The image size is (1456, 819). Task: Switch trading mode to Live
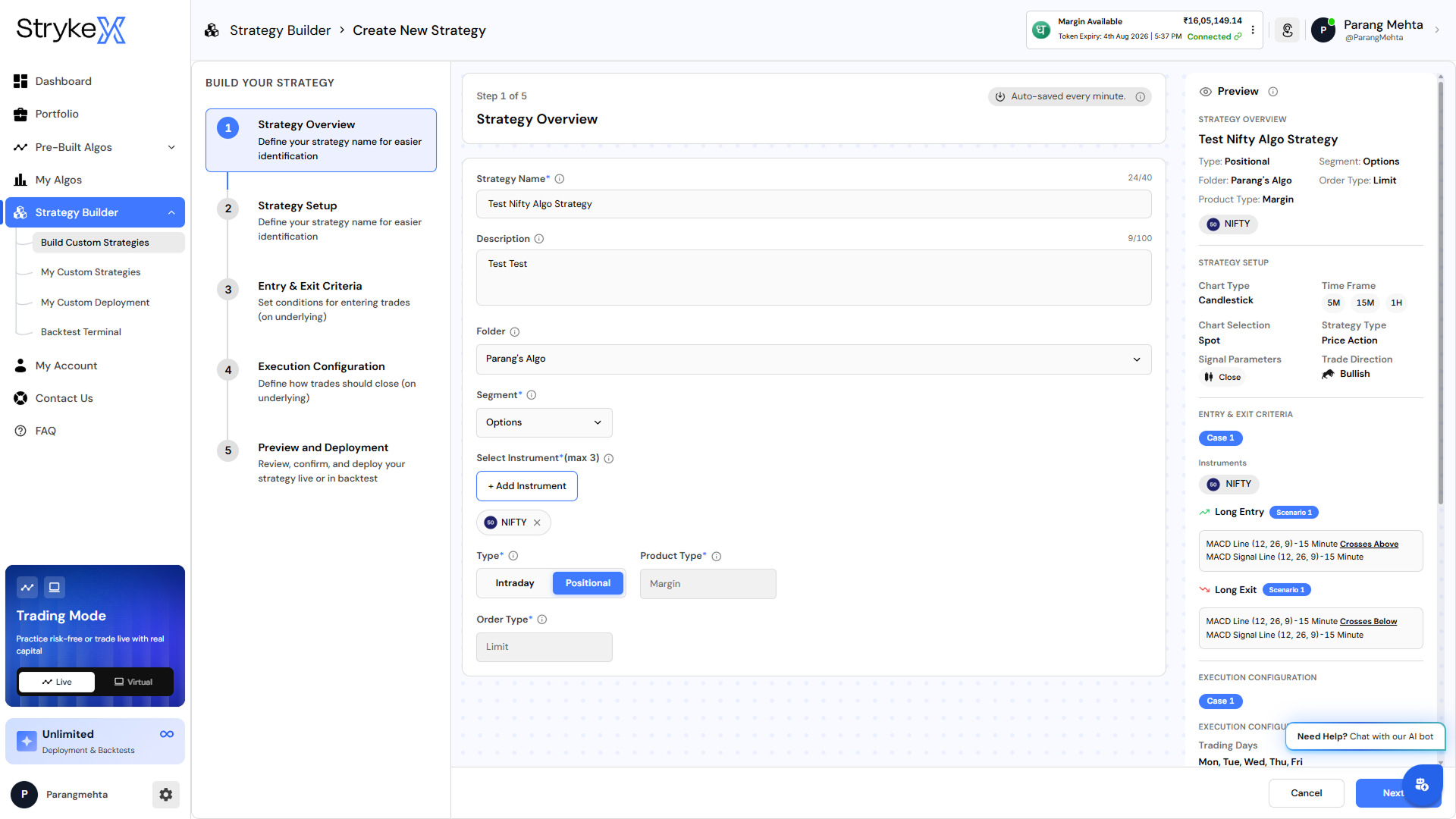coord(57,682)
